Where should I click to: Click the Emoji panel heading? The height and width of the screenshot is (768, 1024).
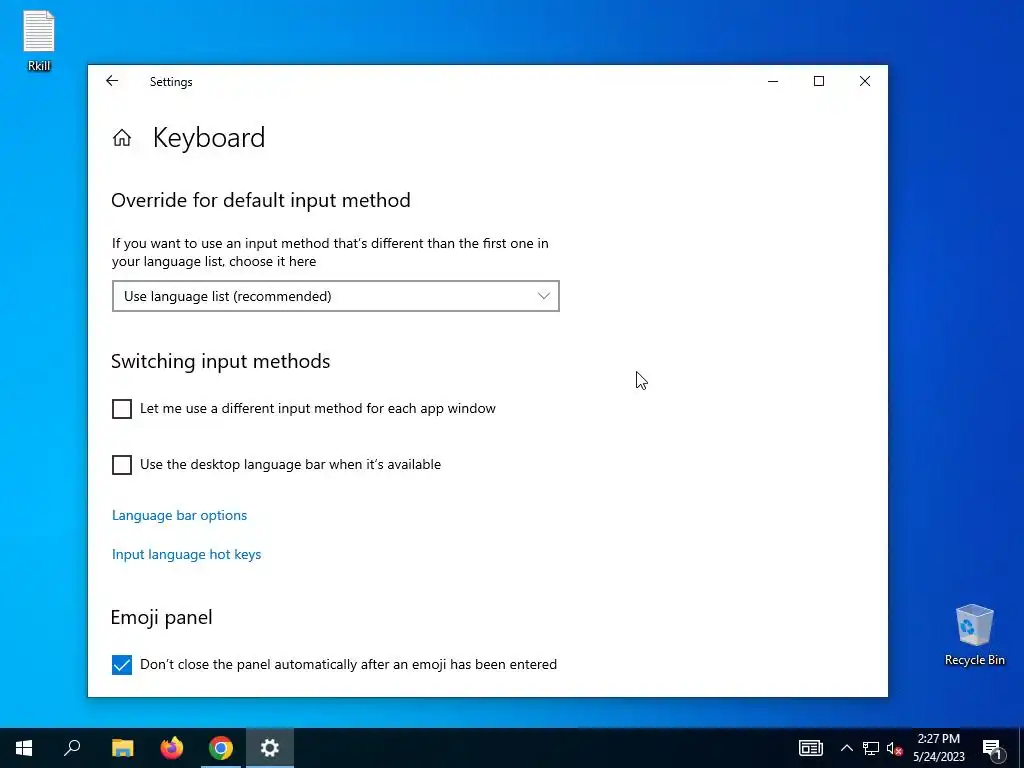161,618
